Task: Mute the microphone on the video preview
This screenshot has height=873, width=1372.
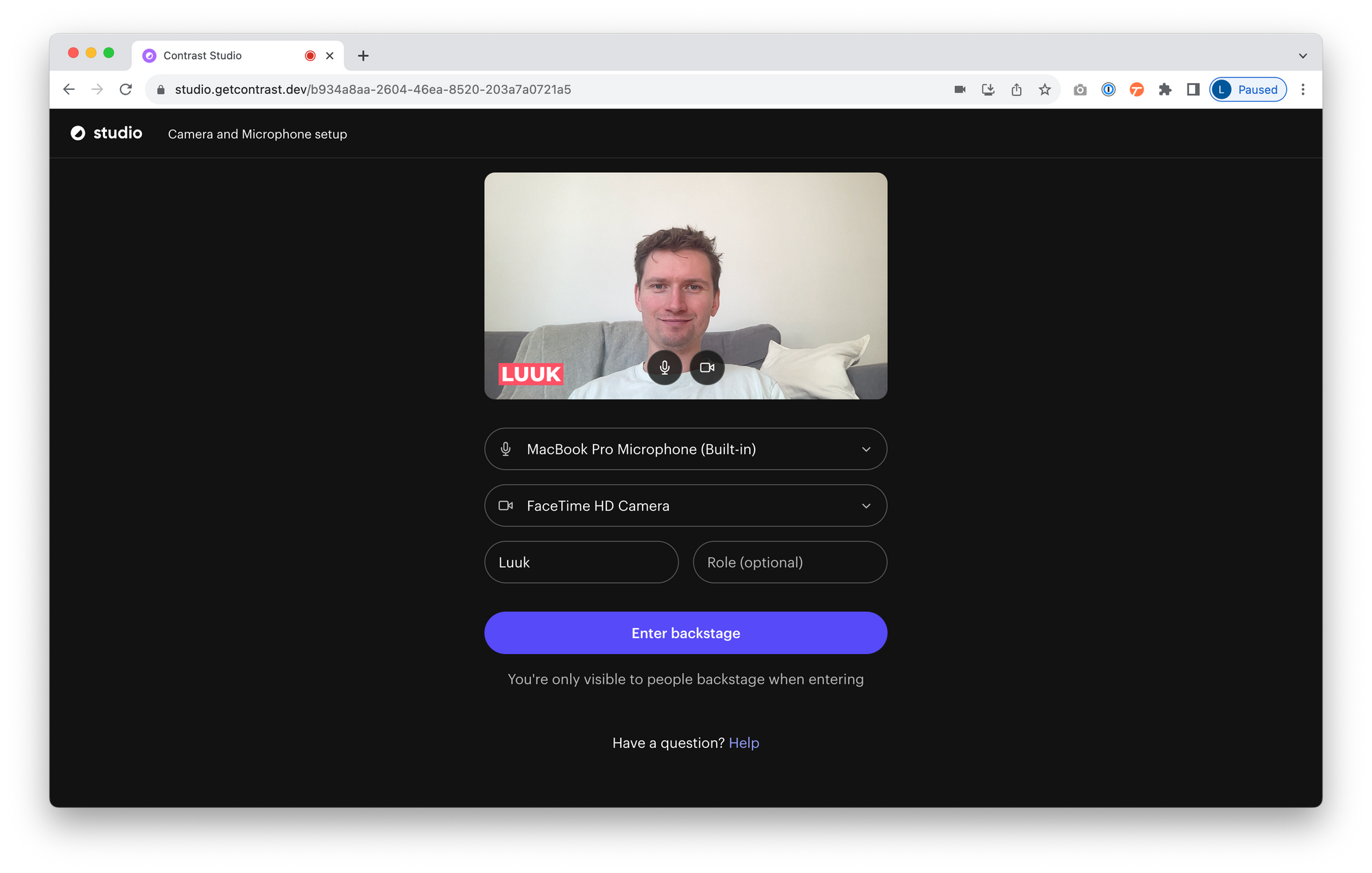Action: click(x=664, y=367)
